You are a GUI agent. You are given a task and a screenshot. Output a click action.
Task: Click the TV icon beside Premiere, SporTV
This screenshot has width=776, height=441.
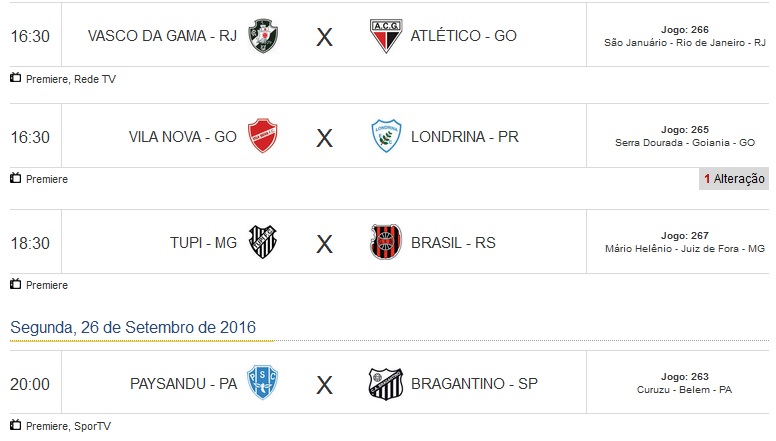(15, 425)
